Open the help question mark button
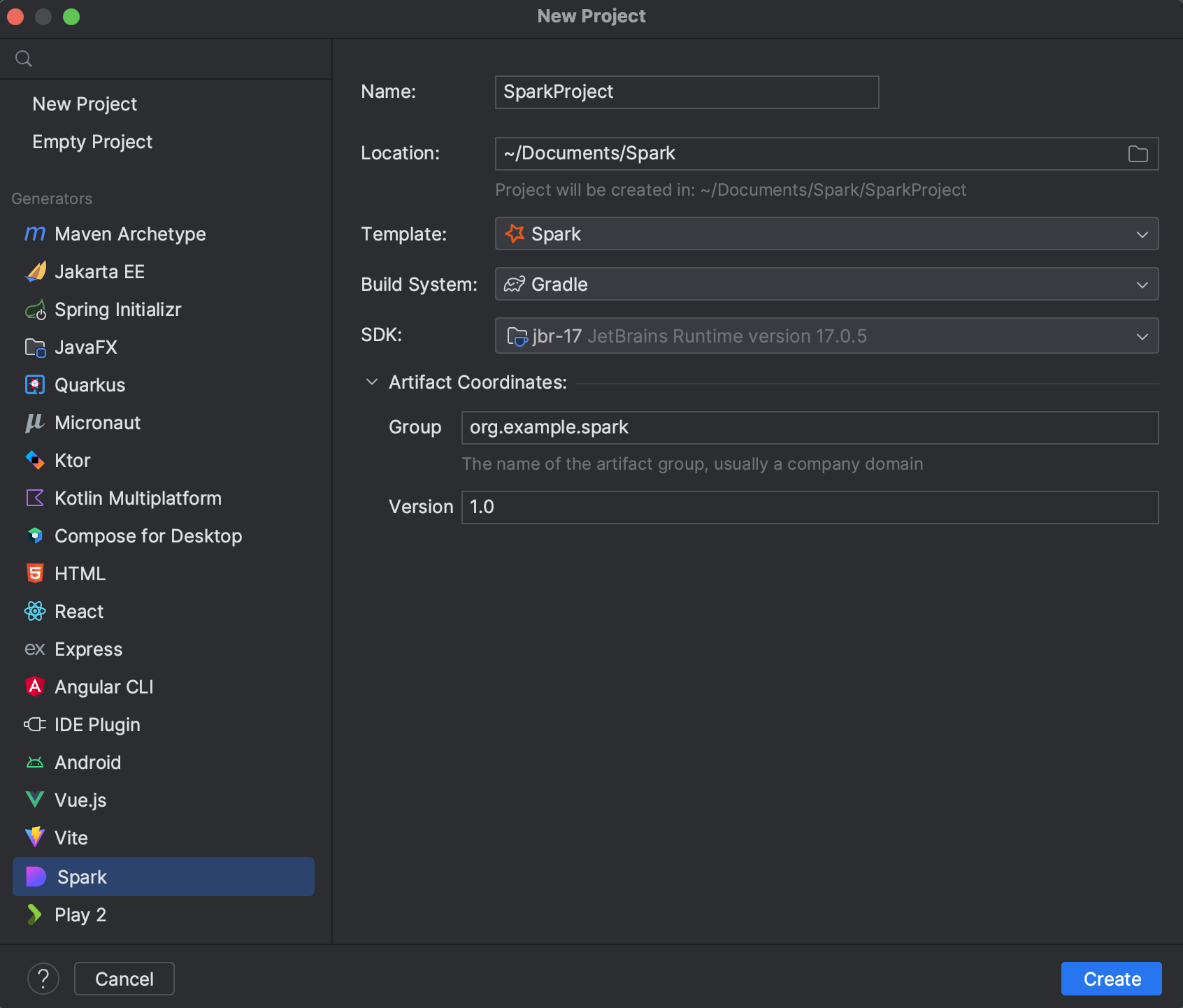 [x=43, y=979]
